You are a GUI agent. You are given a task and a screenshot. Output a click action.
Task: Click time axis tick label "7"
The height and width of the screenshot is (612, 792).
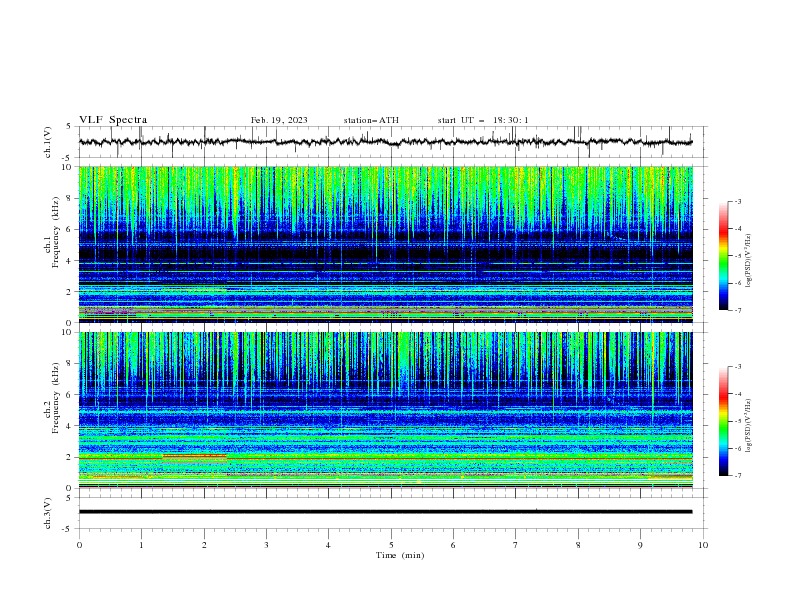click(x=515, y=545)
